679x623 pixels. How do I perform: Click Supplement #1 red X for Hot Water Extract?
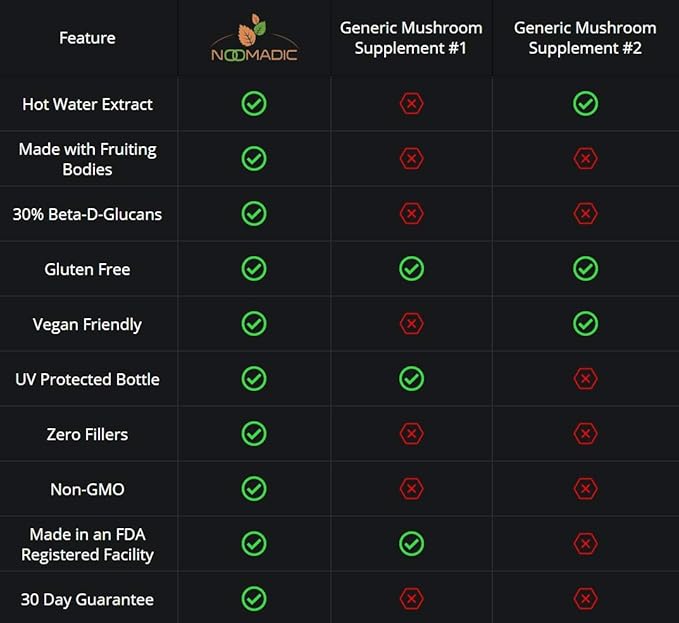click(x=411, y=104)
